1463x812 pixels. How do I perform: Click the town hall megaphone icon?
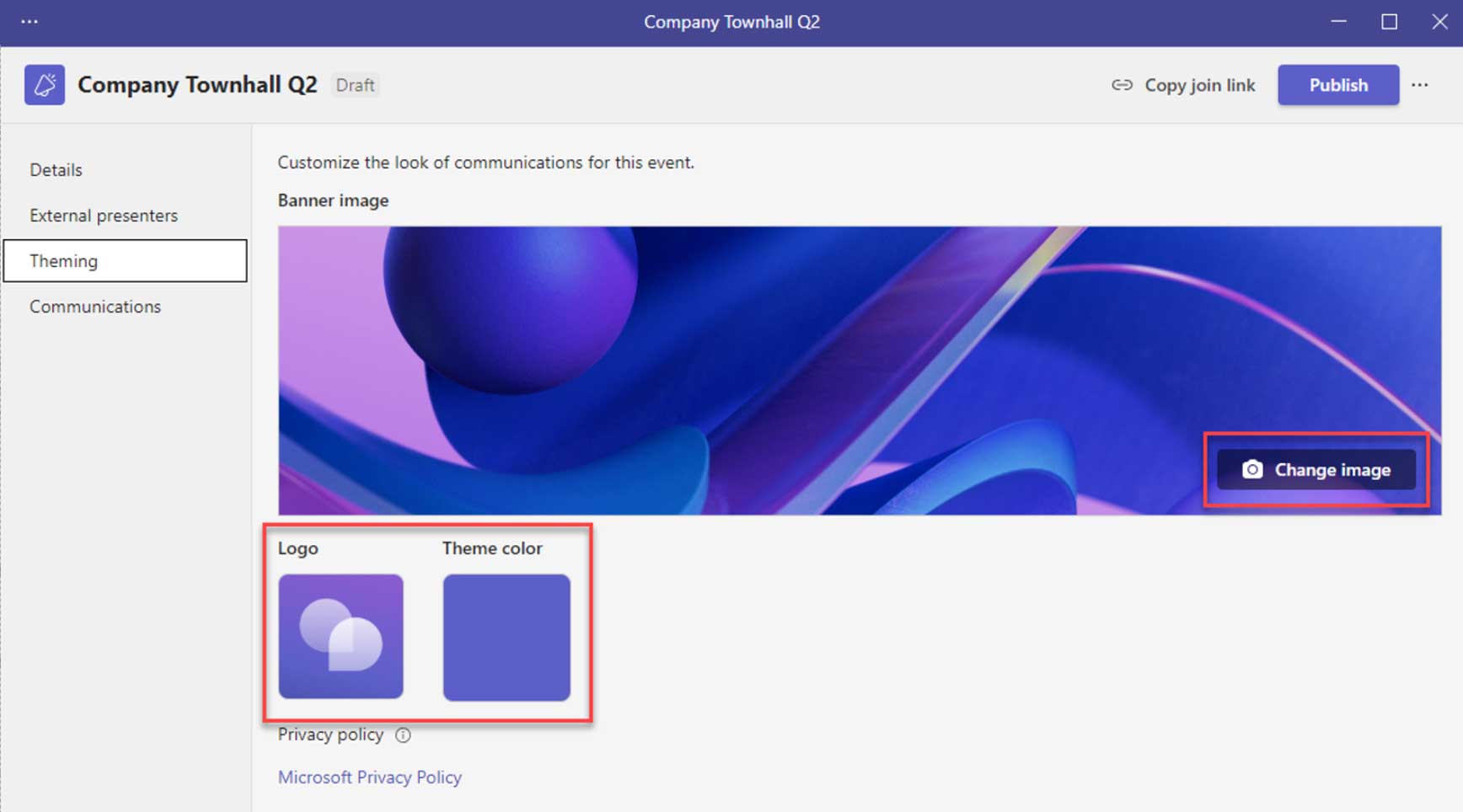point(45,85)
